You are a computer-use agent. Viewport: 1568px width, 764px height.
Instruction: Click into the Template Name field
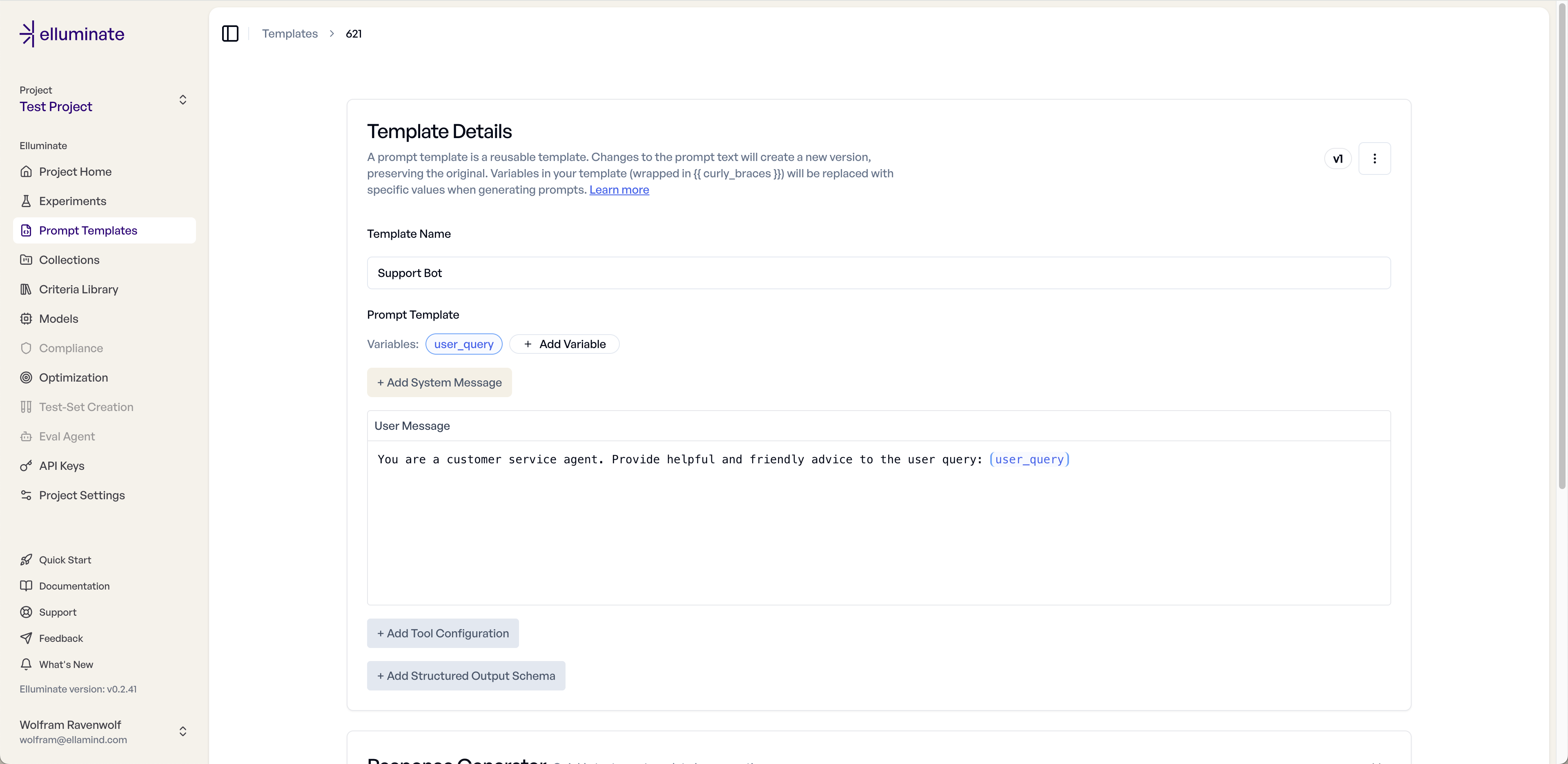[878, 273]
